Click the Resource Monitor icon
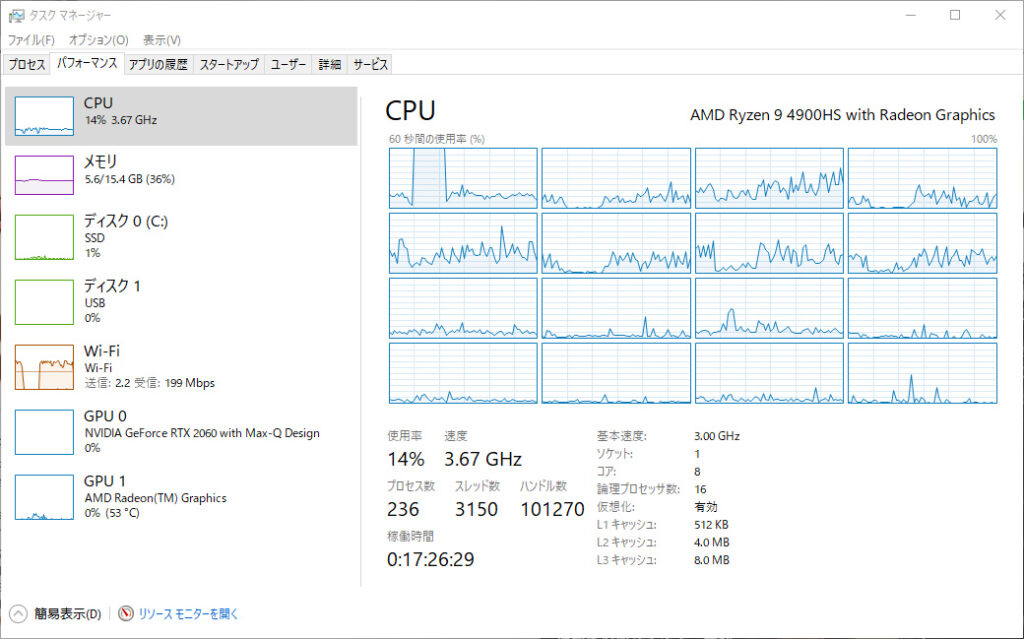 (126, 614)
